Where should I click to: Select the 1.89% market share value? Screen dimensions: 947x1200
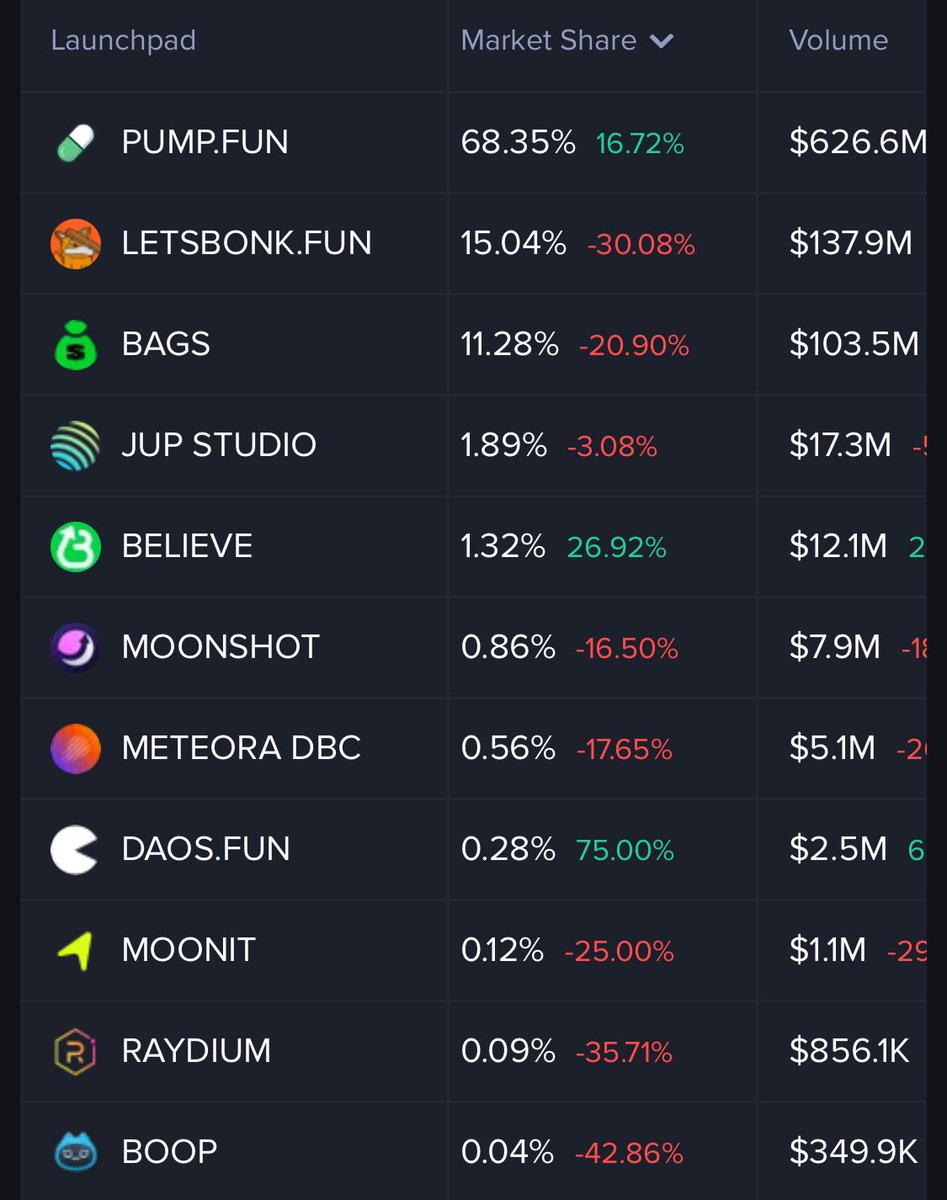point(504,445)
